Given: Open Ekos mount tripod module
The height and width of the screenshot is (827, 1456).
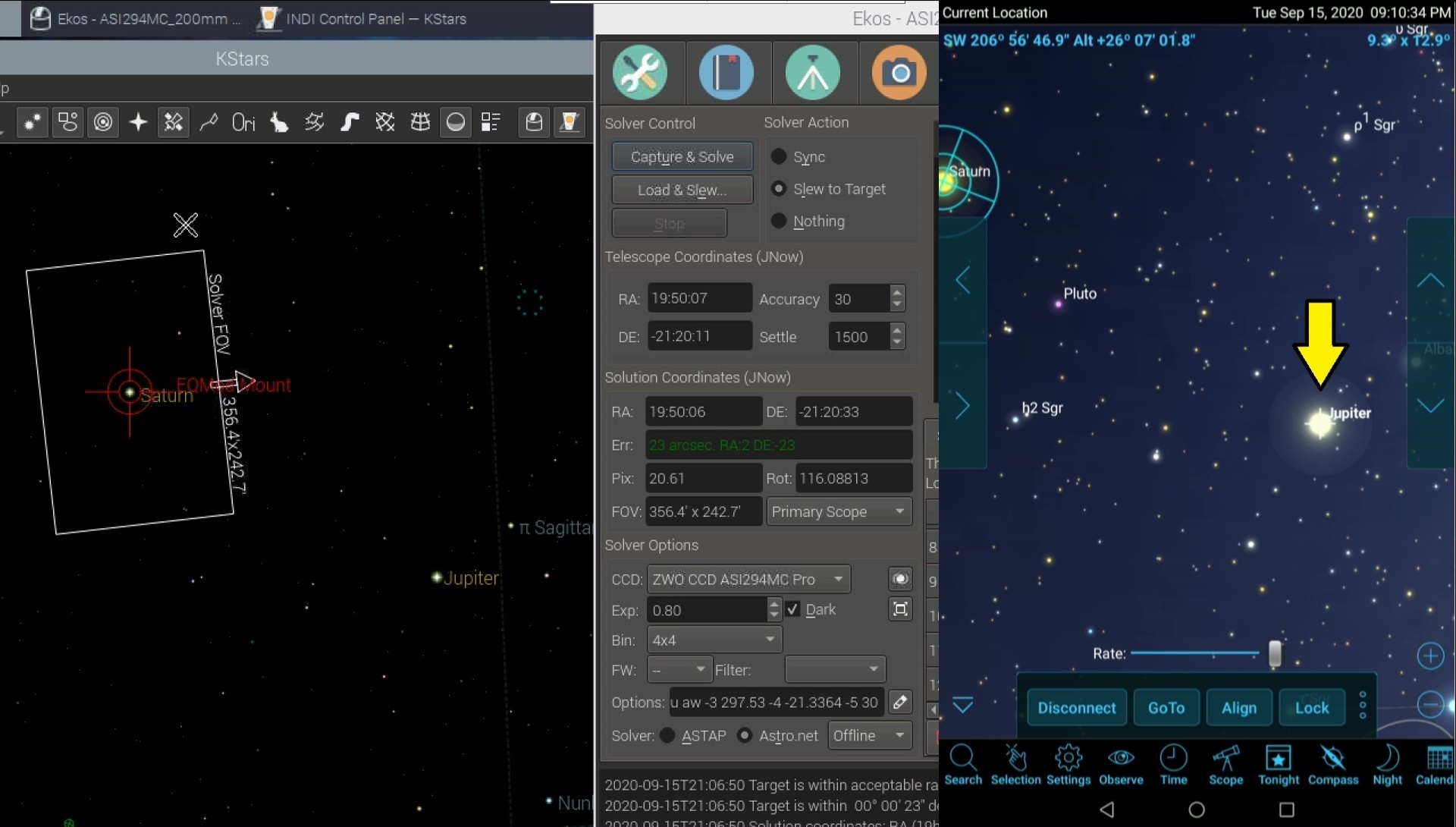Looking at the screenshot, I should point(813,73).
